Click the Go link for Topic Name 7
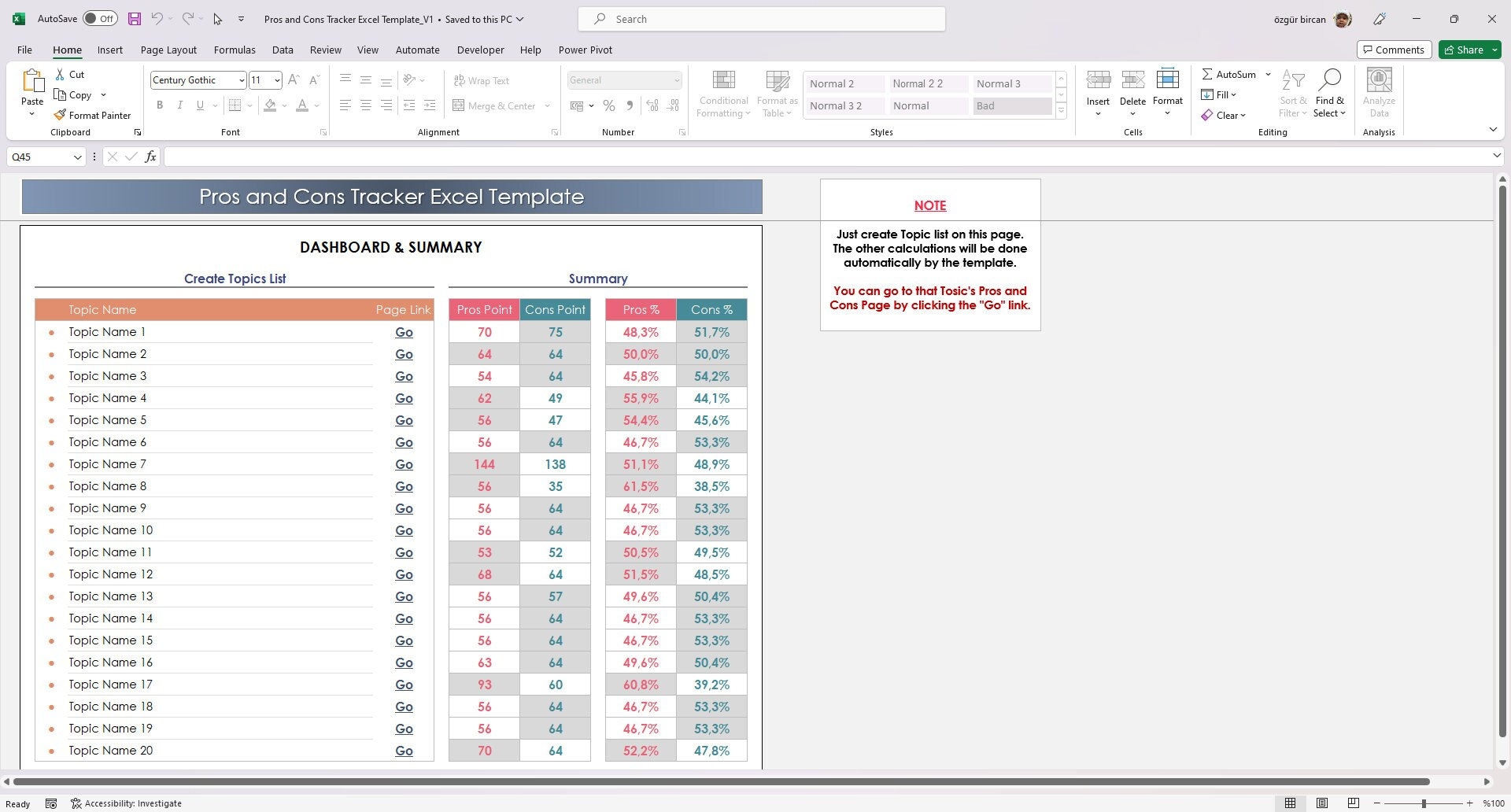Screen dimensions: 1511x812 pyautogui.click(x=404, y=464)
